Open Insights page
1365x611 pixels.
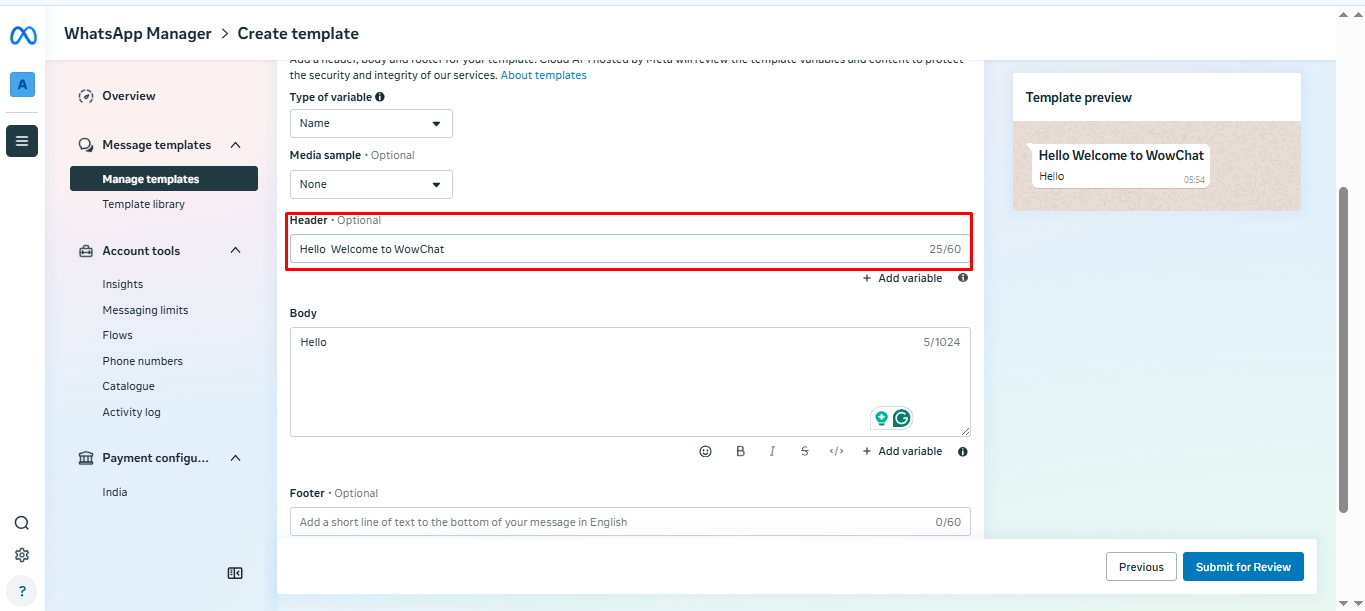[x=122, y=284]
